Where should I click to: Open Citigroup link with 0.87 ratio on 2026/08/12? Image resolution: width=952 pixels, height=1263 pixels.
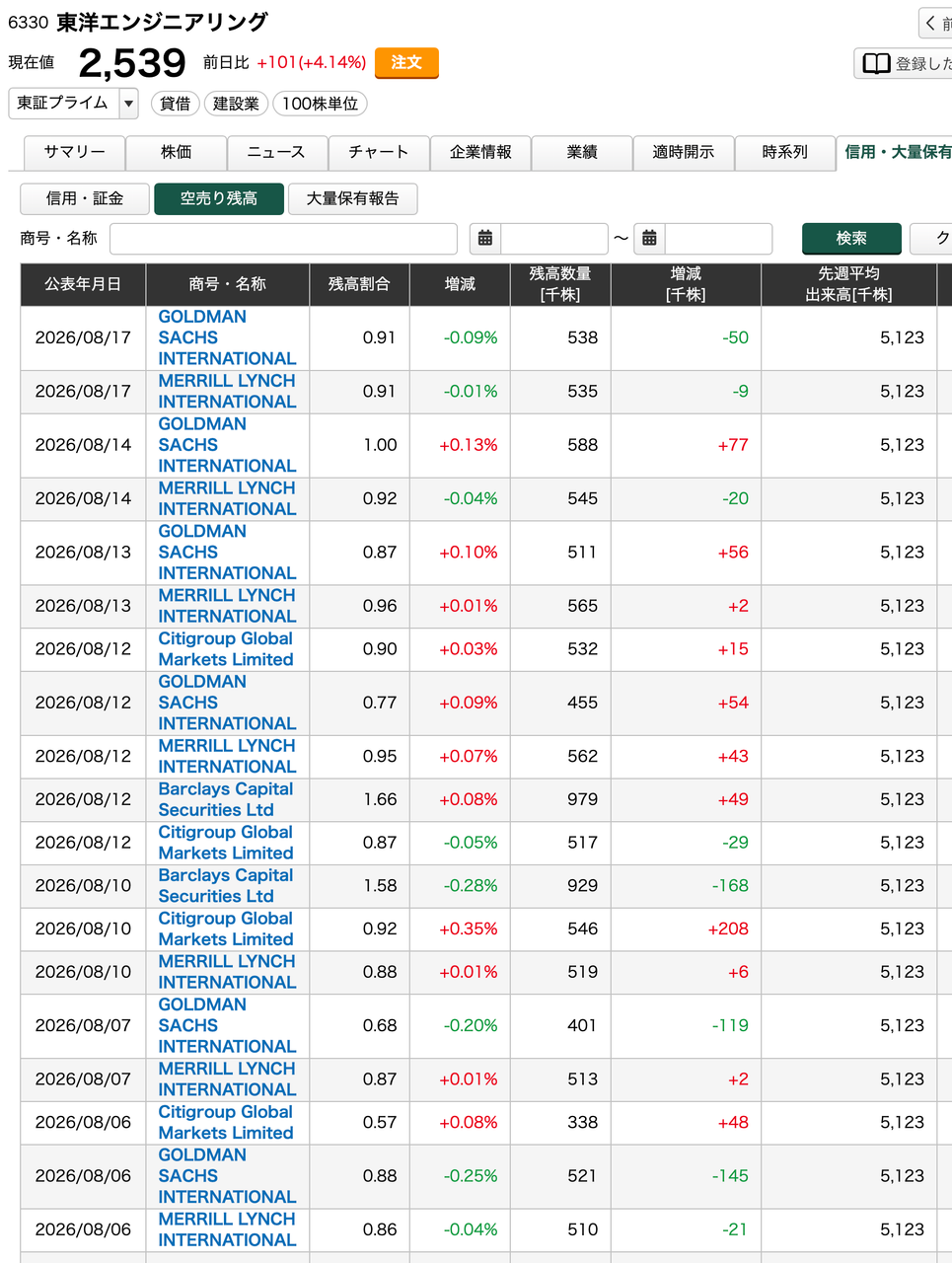pyautogui.click(x=226, y=843)
